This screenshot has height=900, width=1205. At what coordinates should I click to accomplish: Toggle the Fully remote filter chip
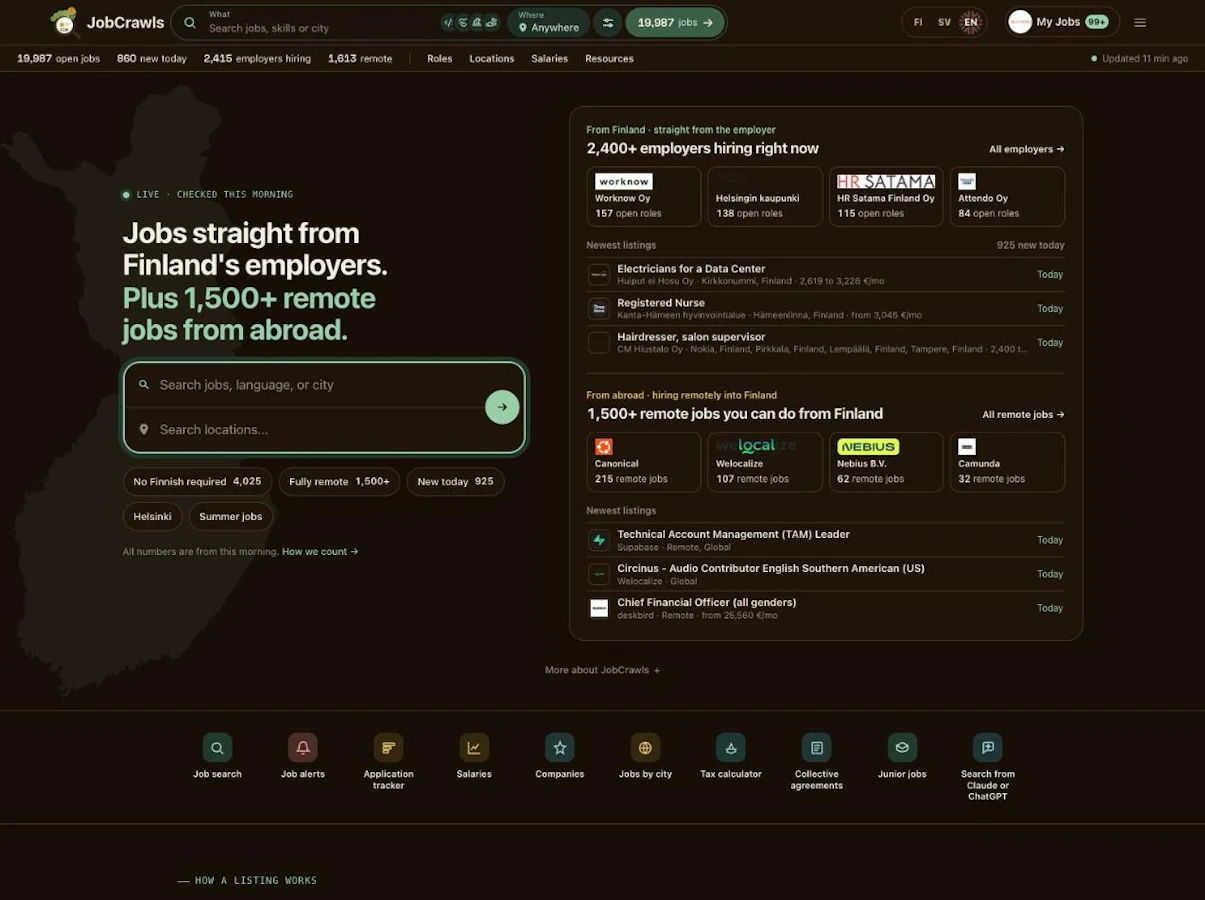(x=339, y=482)
